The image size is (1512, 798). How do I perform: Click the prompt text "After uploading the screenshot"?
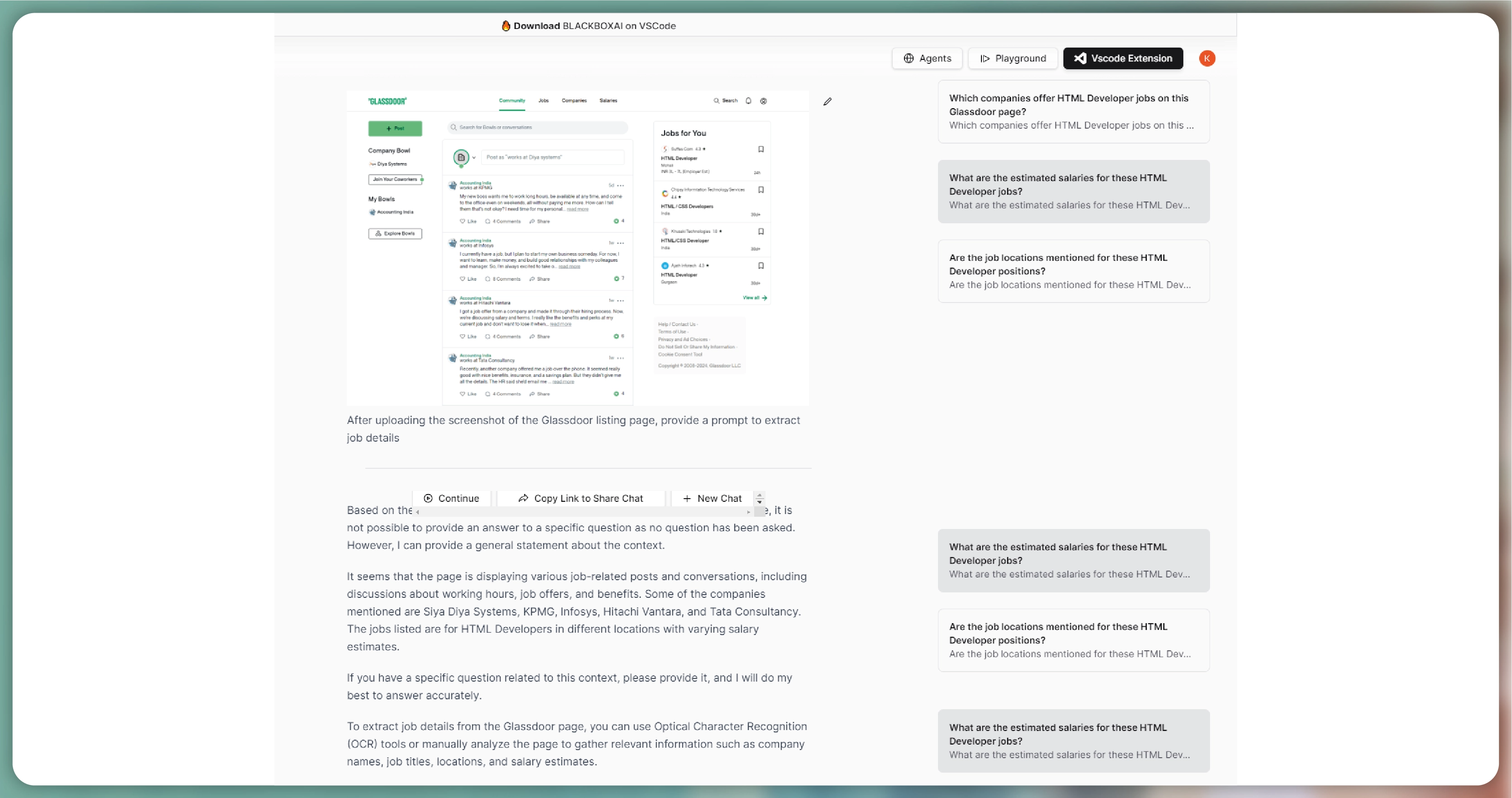pyautogui.click(x=573, y=428)
